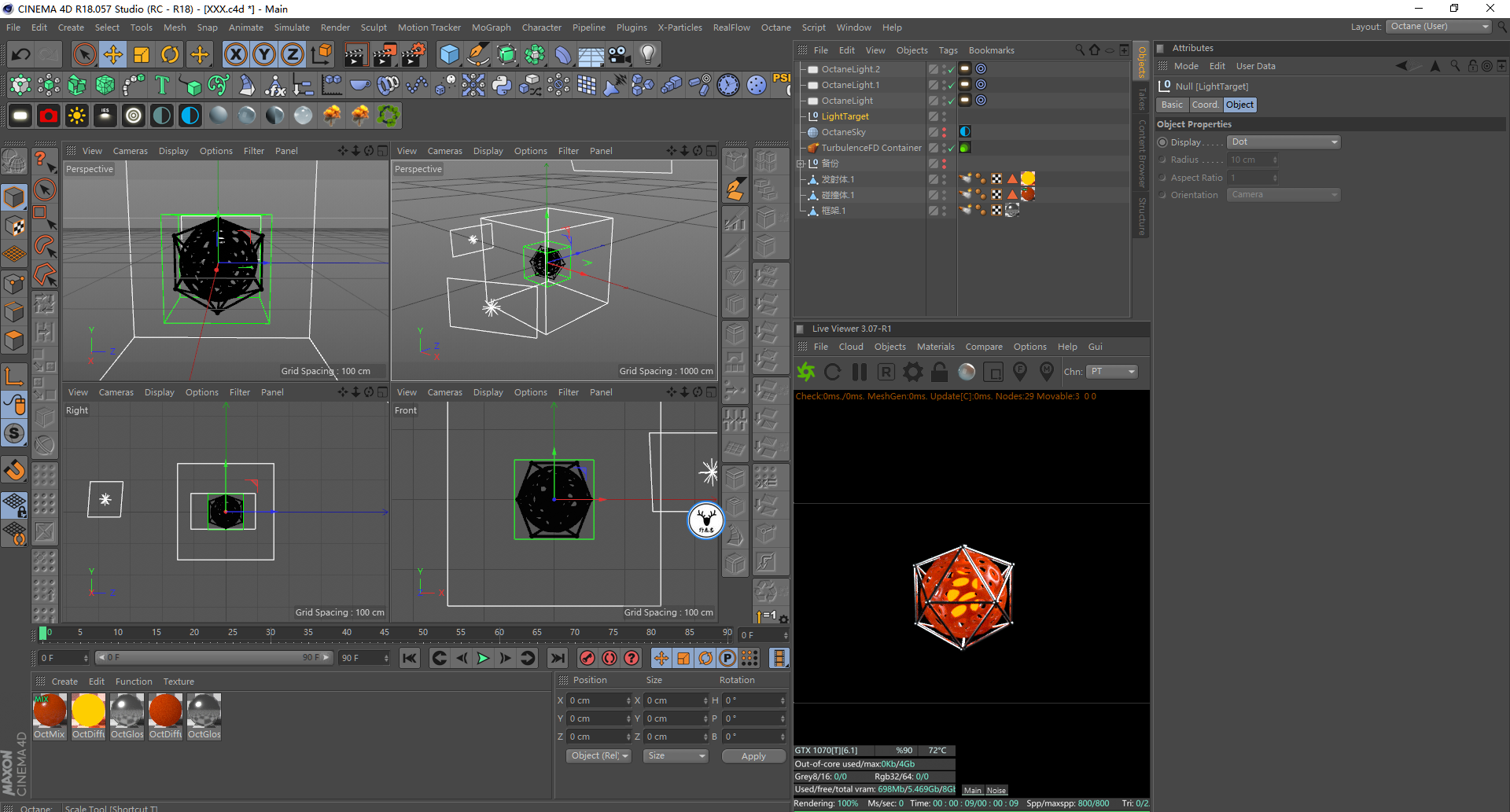Viewport: 1510px width, 812px height.
Task: Open the Object Manager Tags menu
Action: (x=948, y=50)
